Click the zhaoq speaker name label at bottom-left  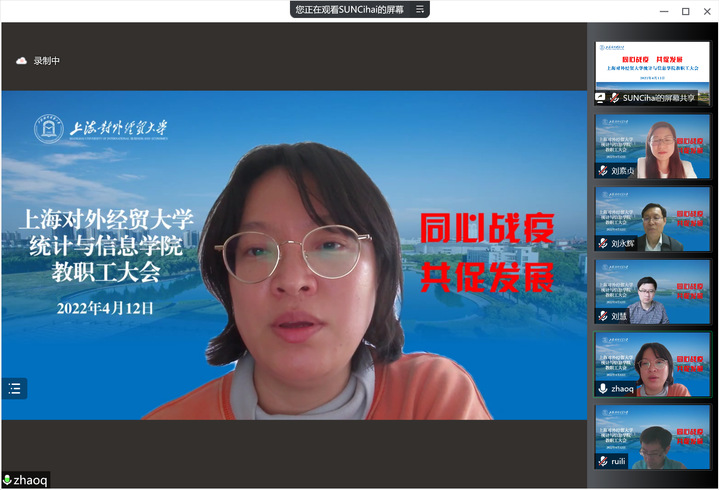[x=30, y=481]
